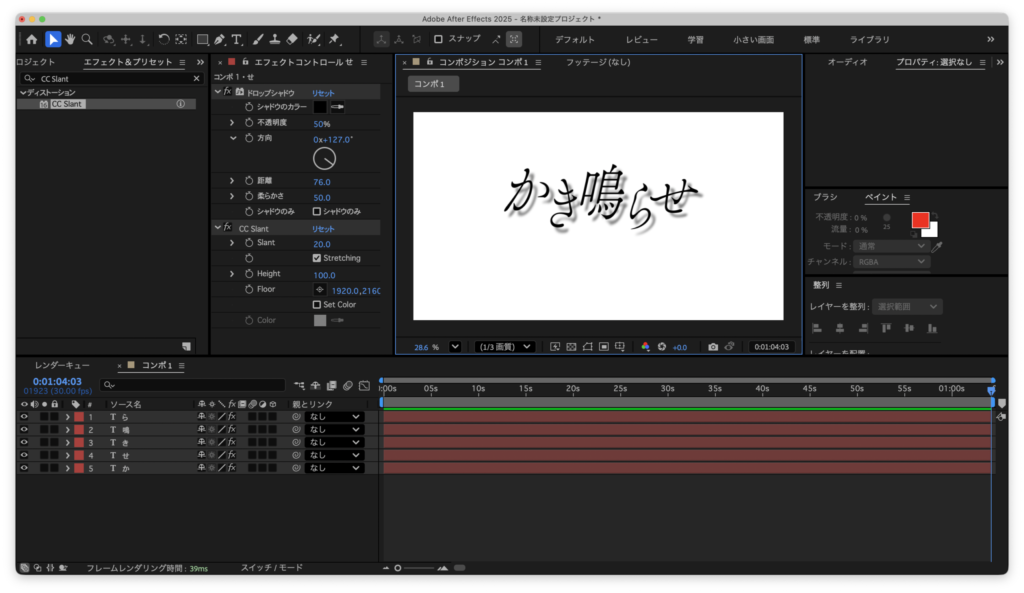Screen dimensions: 1024x593
Task: Click the コンポ1 breadcrumb button in viewer
Action: click(x=433, y=84)
